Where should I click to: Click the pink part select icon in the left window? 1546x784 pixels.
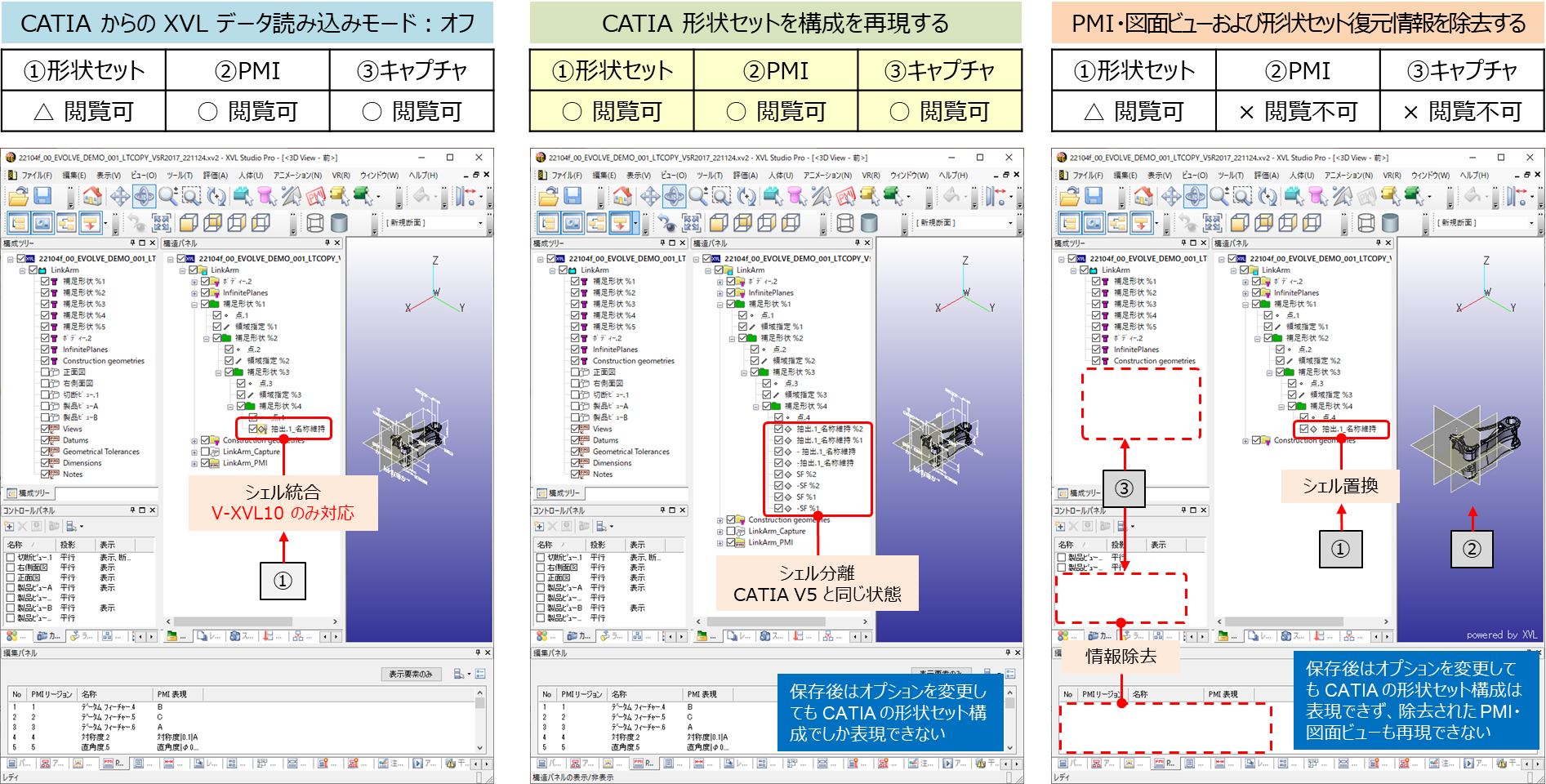[266, 196]
